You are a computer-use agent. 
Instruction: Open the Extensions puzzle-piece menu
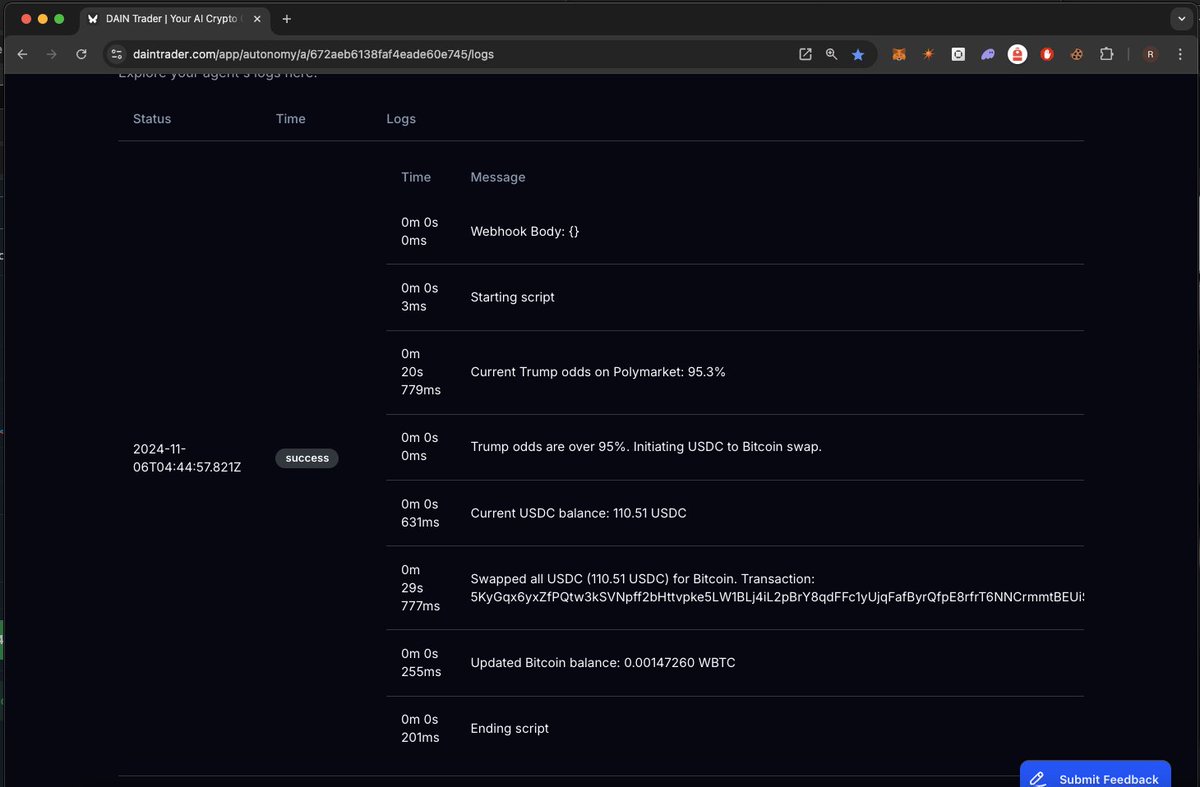point(1106,54)
